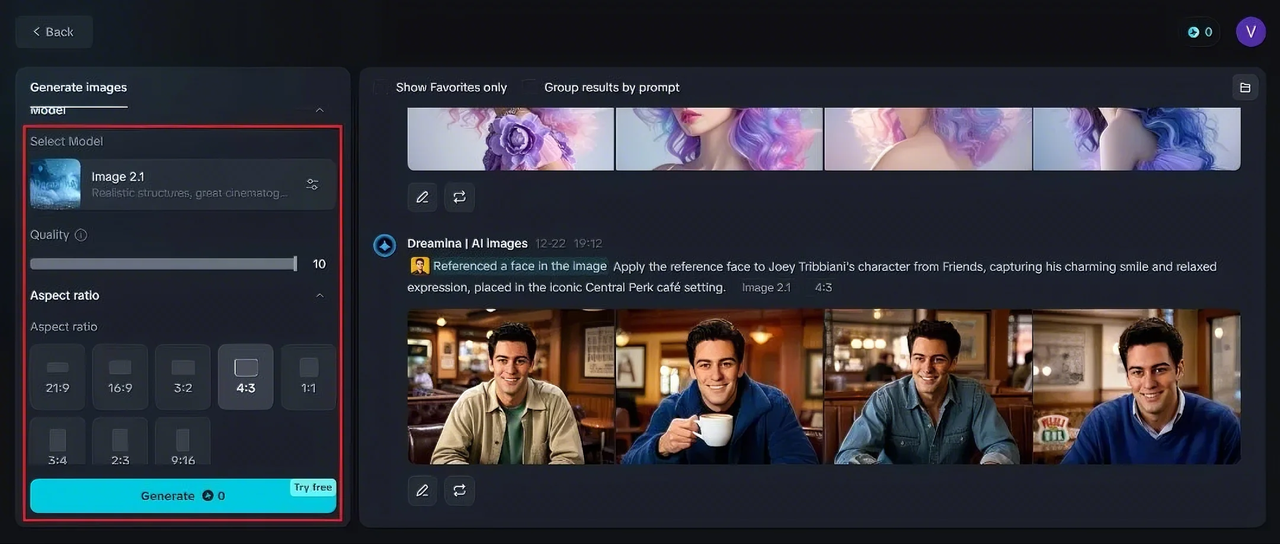1280x544 pixels.
Task: Click the Quality value 10
Action: point(319,264)
